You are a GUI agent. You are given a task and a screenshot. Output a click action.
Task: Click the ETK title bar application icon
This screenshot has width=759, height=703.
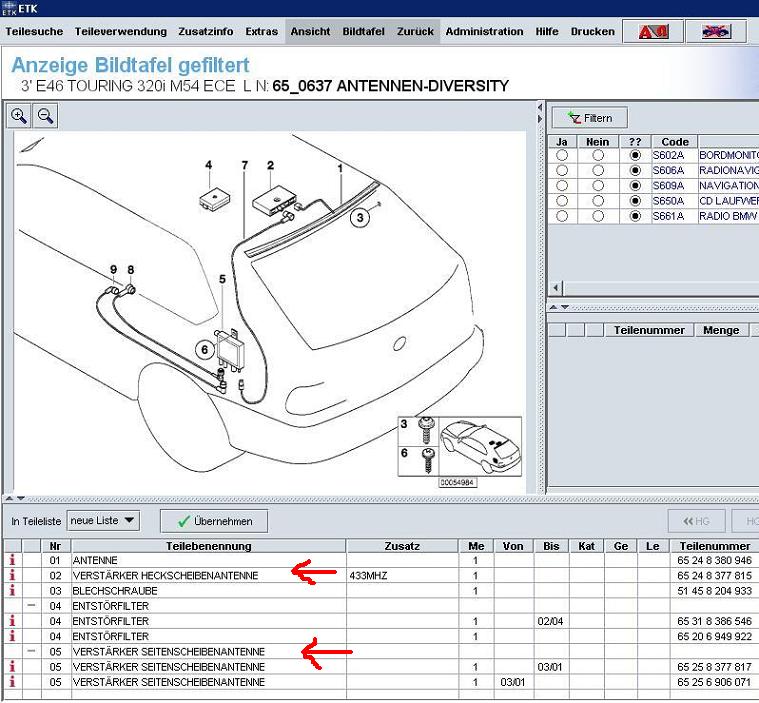(9, 9)
